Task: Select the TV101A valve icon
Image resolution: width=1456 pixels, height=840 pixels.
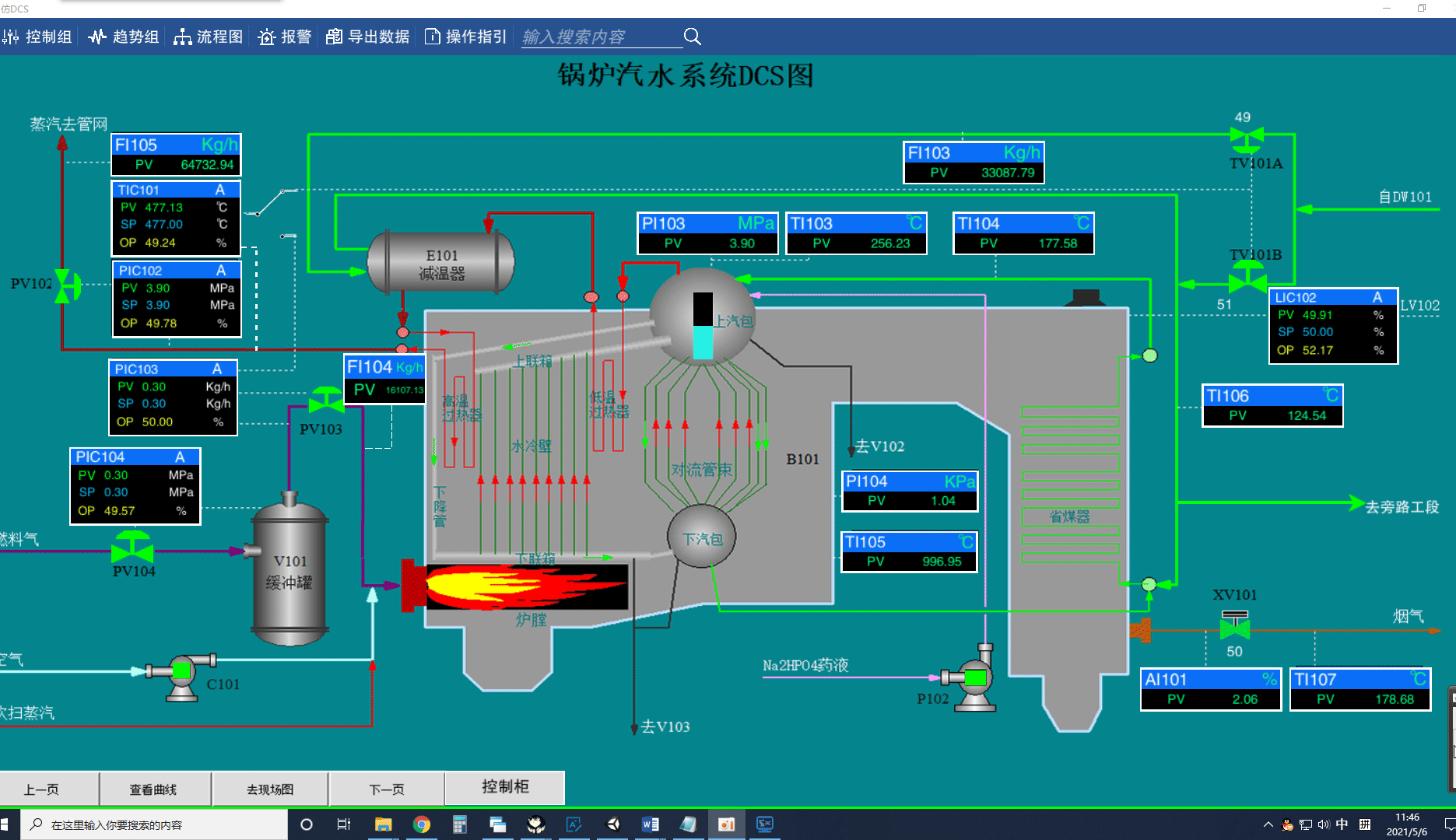Action: click(x=1247, y=140)
